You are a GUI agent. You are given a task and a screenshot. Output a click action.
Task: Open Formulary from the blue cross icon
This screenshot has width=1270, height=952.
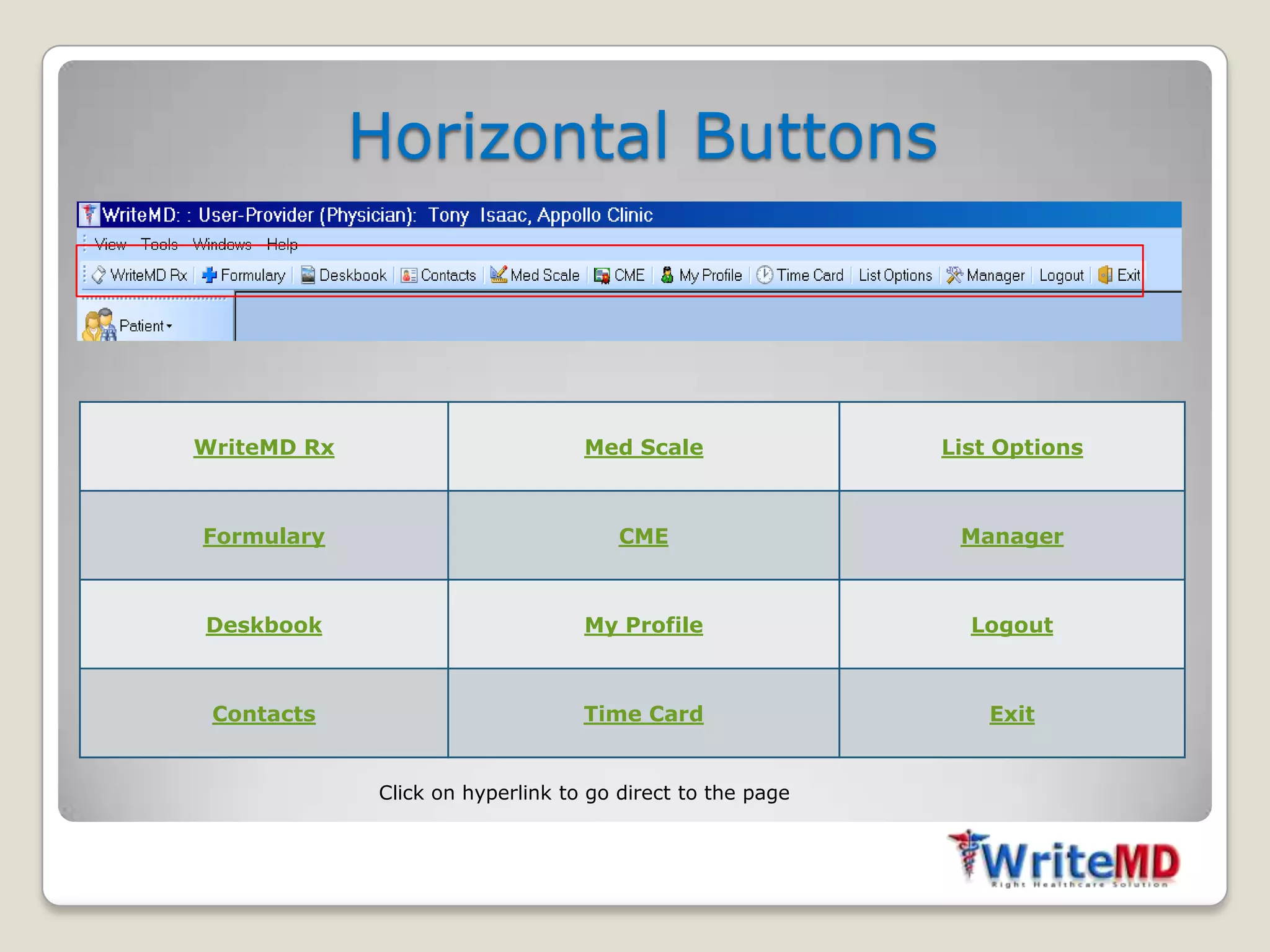[x=210, y=275]
